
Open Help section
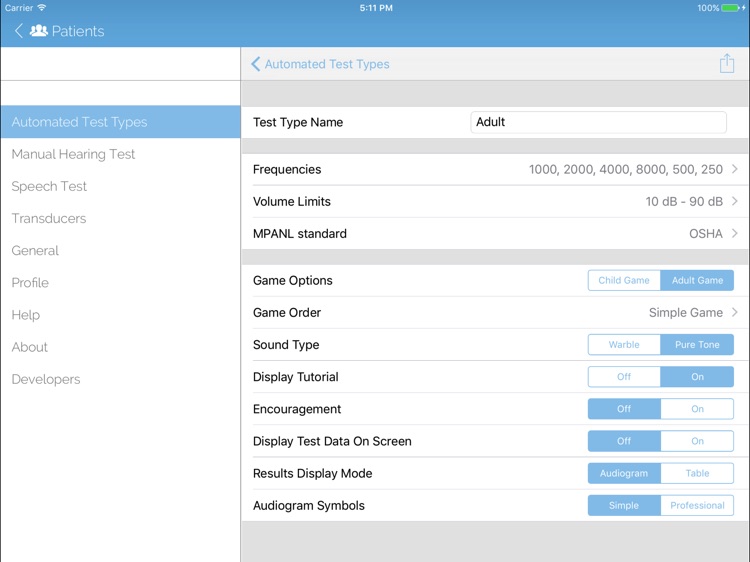(x=121, y=315)
